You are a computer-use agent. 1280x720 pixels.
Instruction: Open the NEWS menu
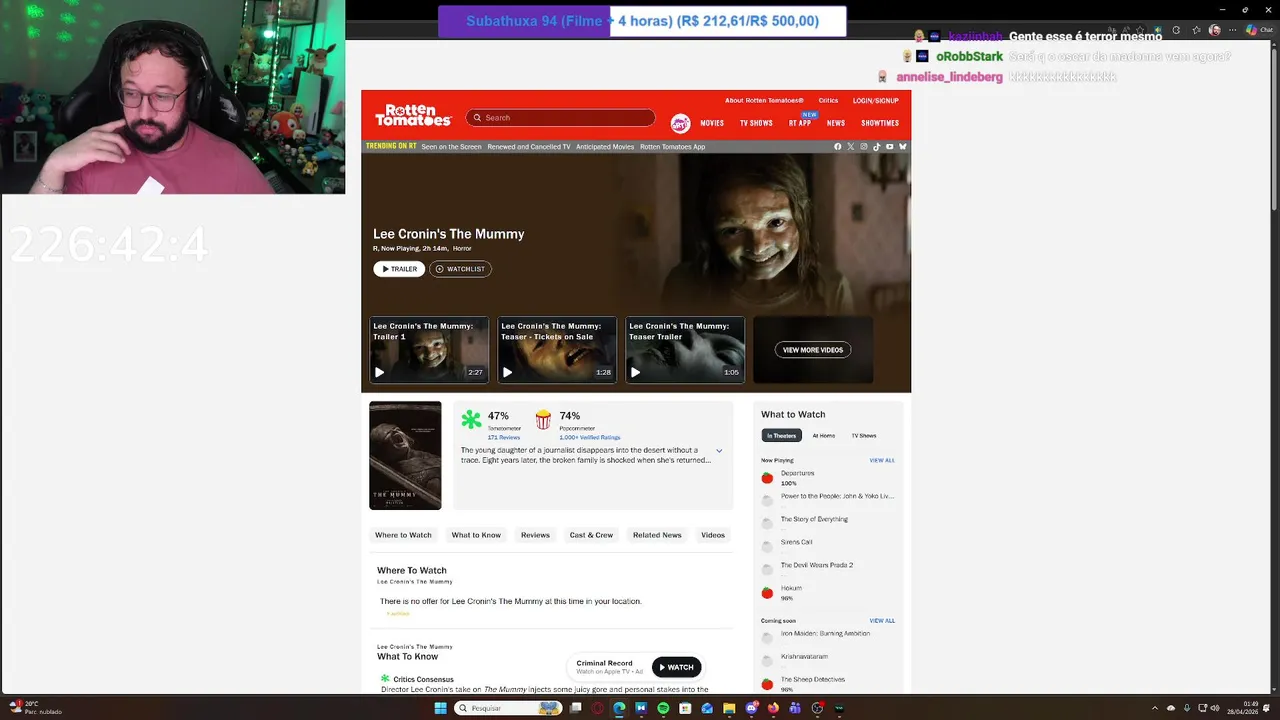(836, 123)
